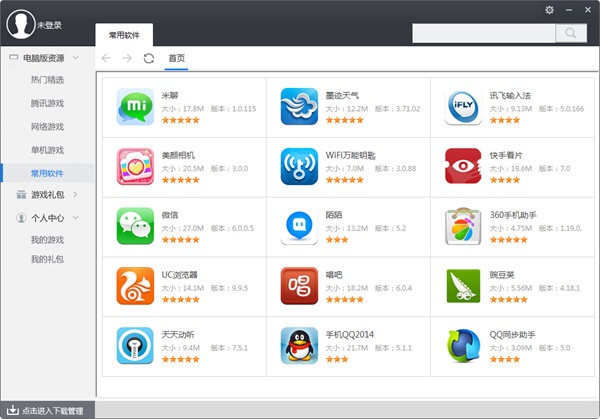600x419 pixels.
Task: Click the 米聊 app title
Action: tap(170, 95)
